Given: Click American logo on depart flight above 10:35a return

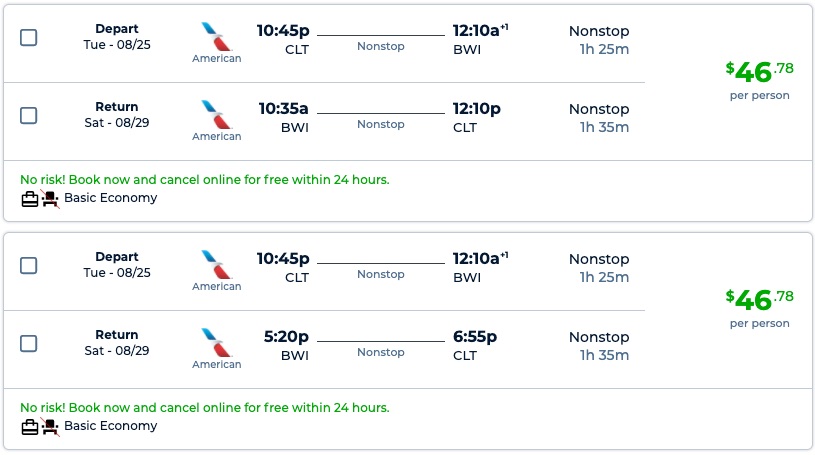Looking at the screenshot, I should tap(216, 36).
